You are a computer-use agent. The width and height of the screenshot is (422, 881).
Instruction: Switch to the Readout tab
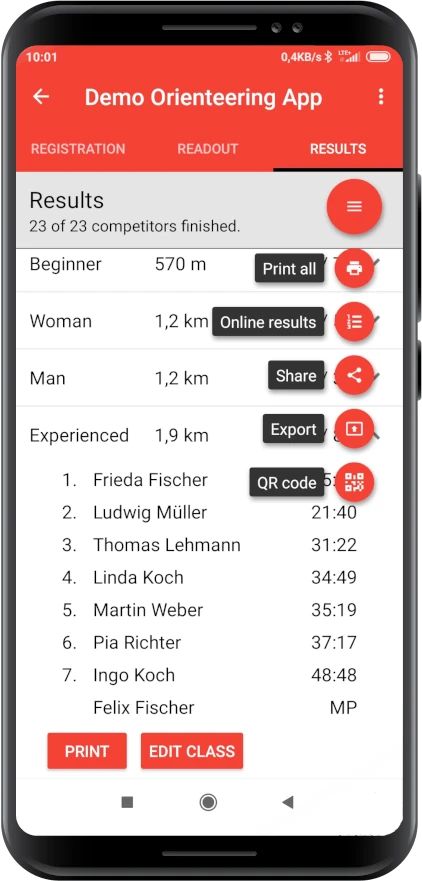(x=208, y=149)
